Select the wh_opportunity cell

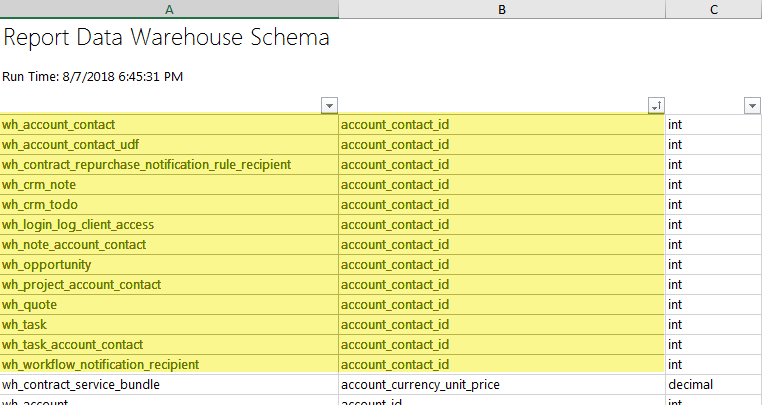pyautogui.click(x=47, y=265)
